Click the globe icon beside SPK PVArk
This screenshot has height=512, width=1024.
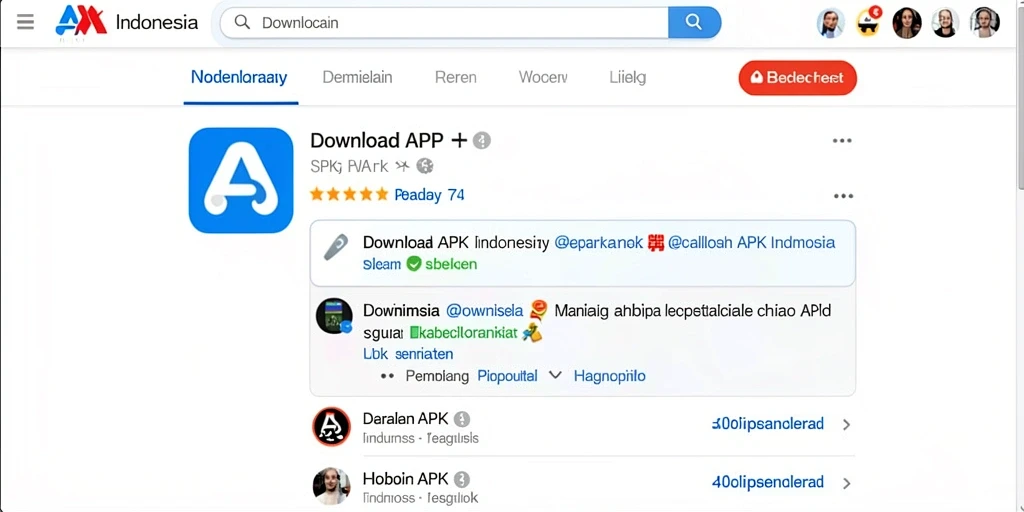pyautogui.click(x=425, y=167)
